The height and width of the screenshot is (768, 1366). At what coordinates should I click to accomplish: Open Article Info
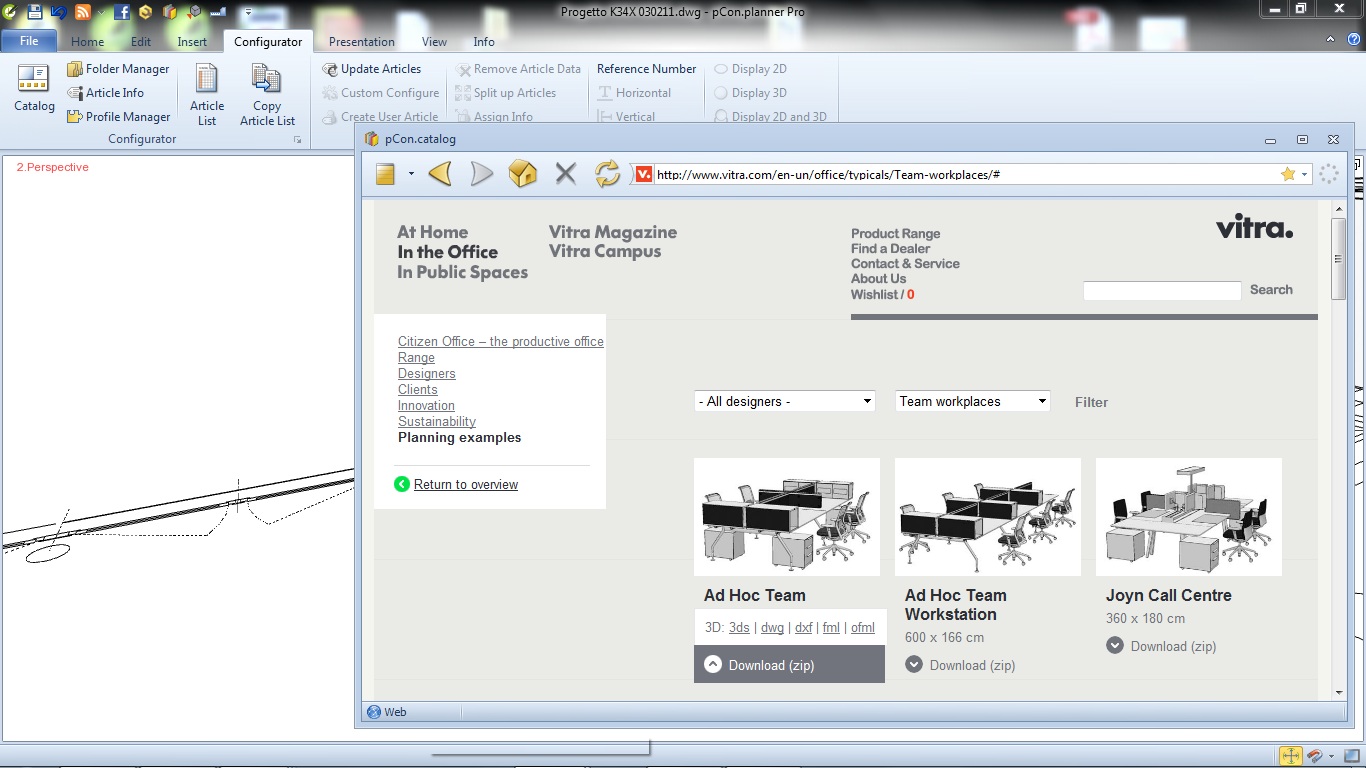(105, 93)
